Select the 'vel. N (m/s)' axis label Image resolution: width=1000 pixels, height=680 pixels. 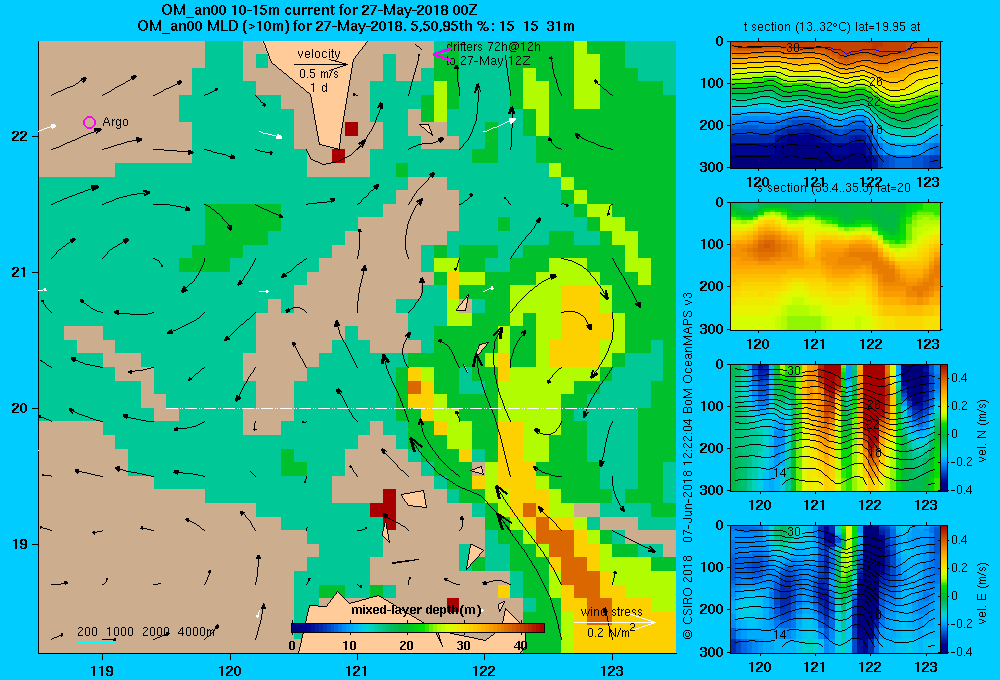[x=983, y=430]
